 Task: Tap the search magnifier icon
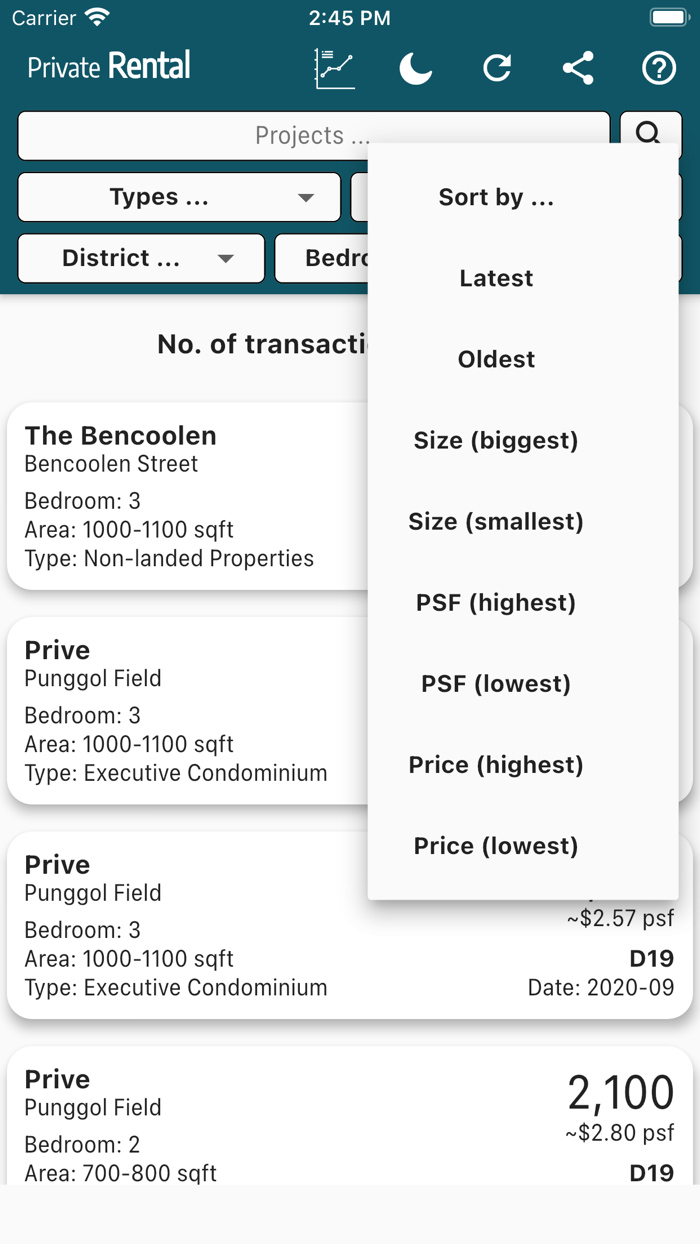(650, 134)
